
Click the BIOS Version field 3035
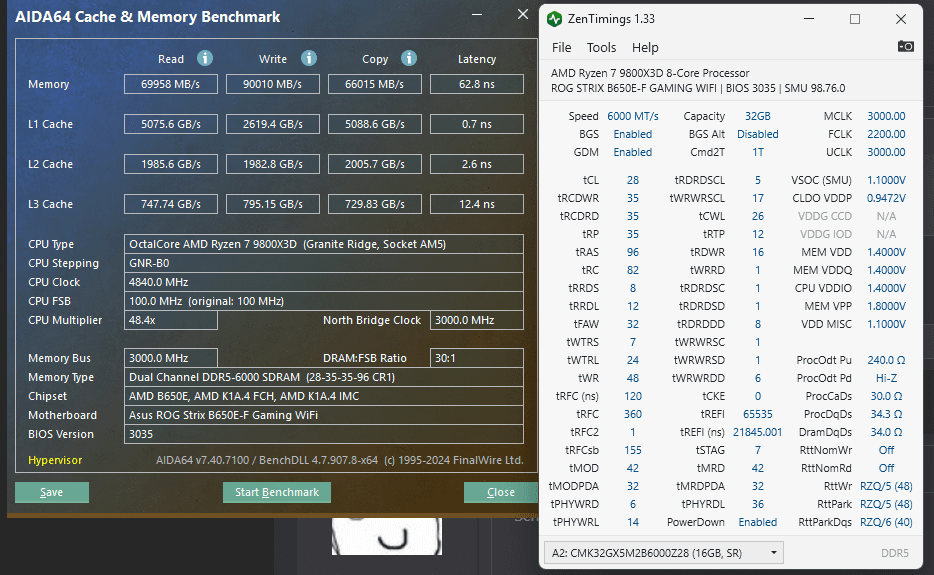click(x=324, y=434)
